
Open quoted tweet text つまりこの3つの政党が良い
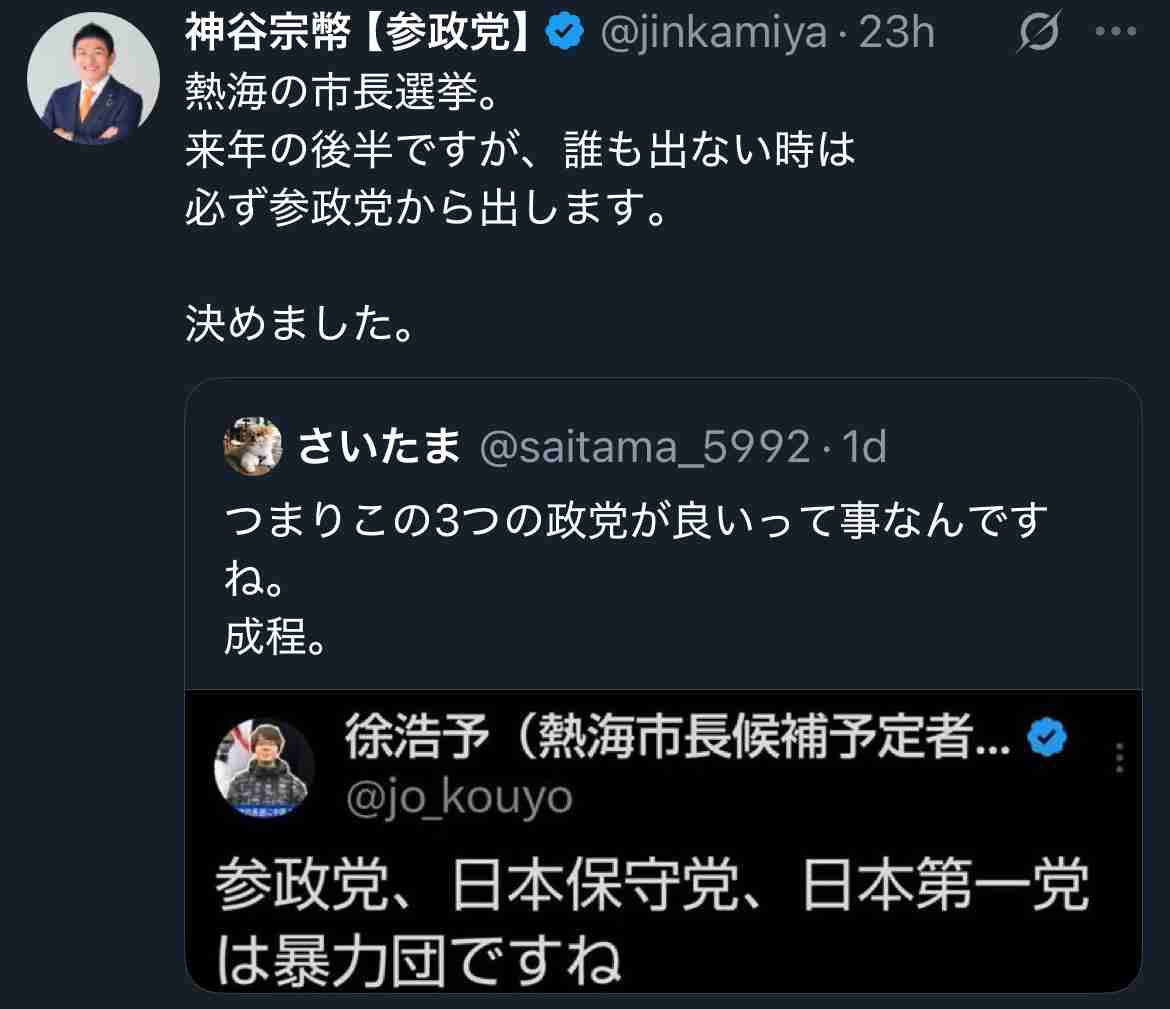pos(636,521)
